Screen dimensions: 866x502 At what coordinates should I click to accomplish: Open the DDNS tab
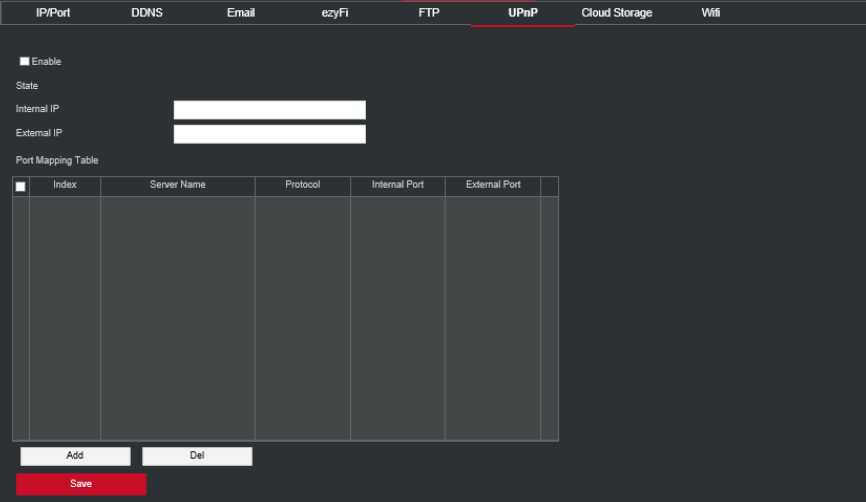click(x=147, y=13)
